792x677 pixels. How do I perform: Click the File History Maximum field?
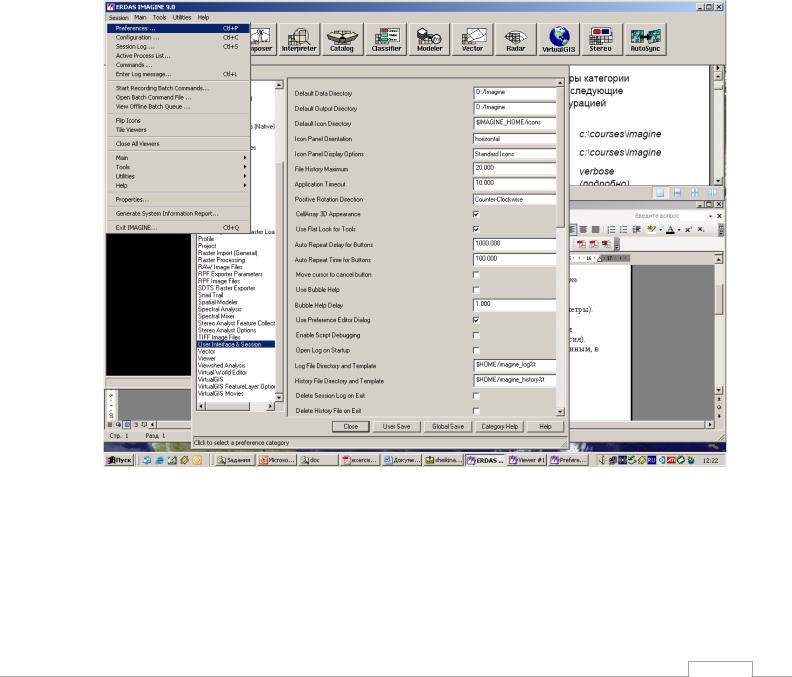(x=514, y=169)
